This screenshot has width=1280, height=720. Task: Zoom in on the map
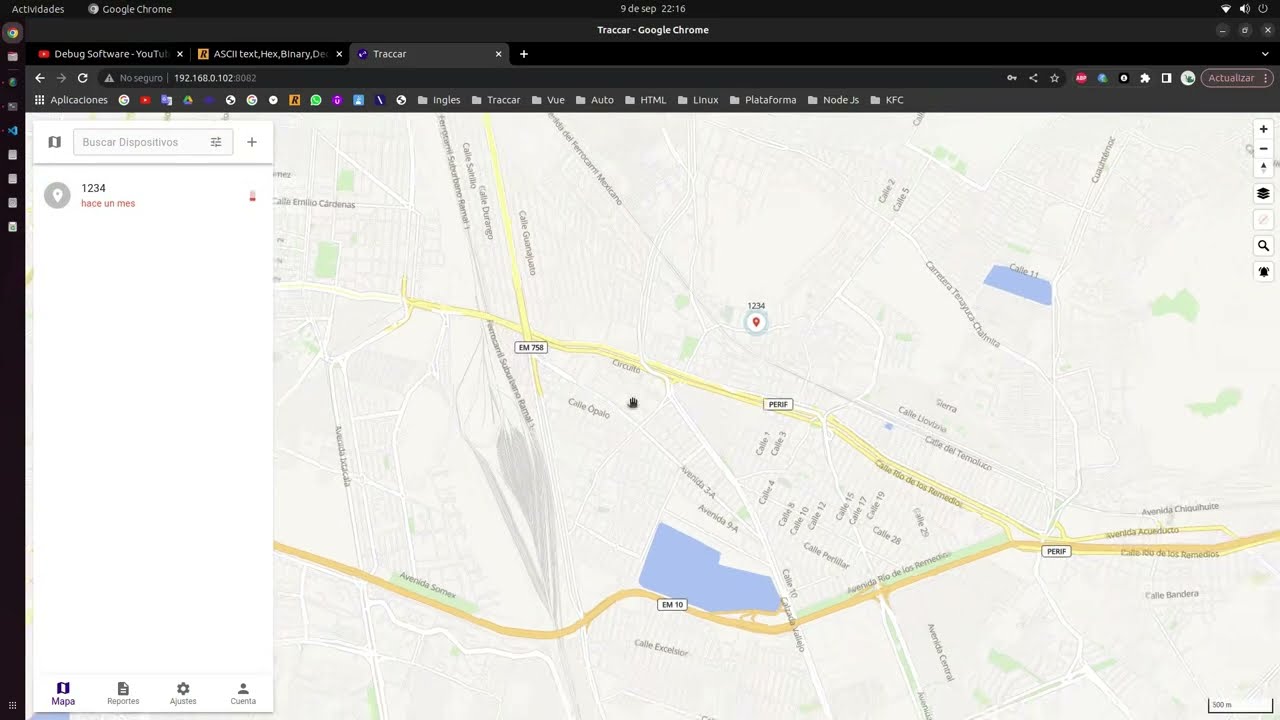point(1263,129)
